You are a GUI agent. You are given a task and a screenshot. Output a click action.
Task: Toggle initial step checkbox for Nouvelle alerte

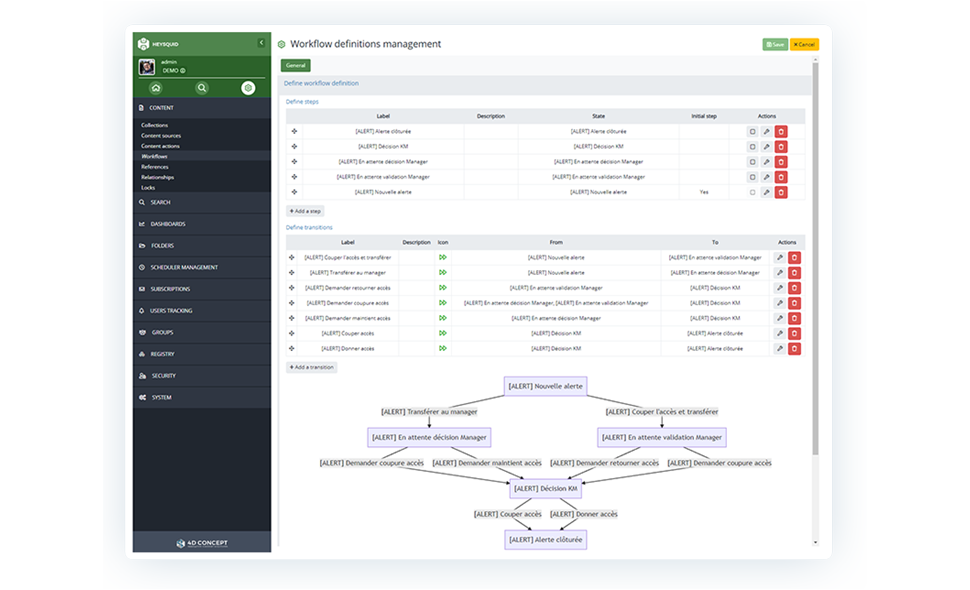pos(752,192)
